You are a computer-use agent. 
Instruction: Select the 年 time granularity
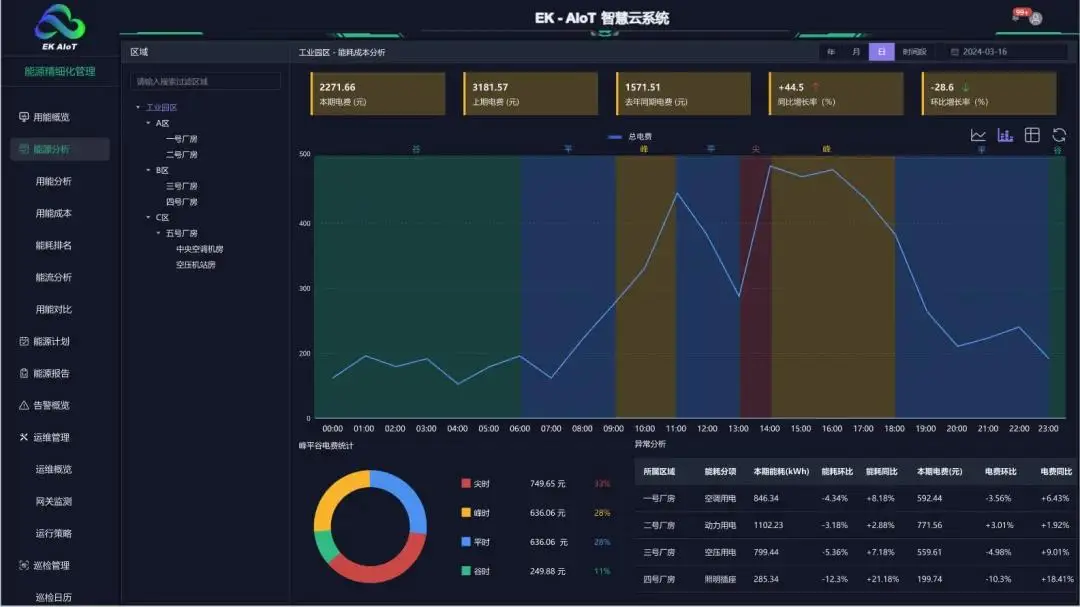point(830,52)
